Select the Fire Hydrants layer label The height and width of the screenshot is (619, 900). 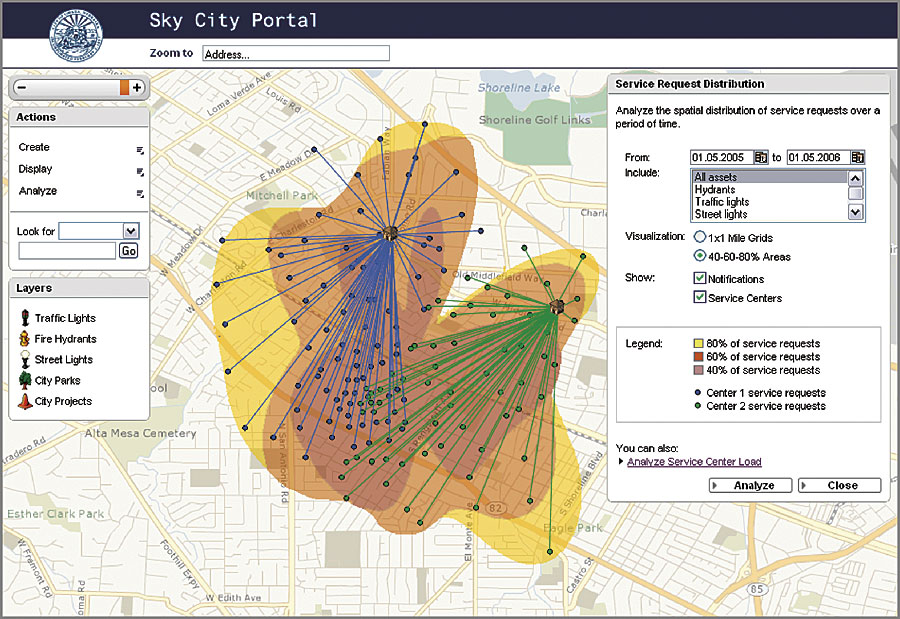(x=65, y=339)
